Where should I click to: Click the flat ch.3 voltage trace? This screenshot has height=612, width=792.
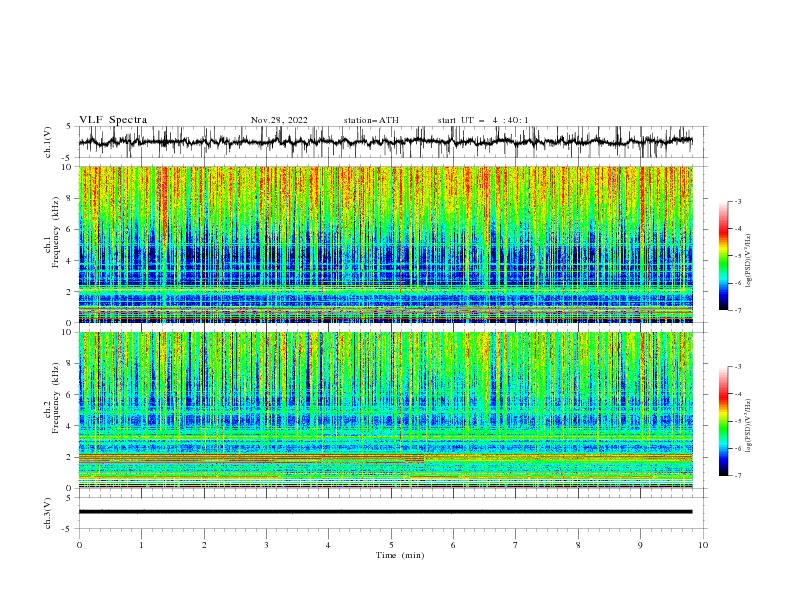point(385,512)
